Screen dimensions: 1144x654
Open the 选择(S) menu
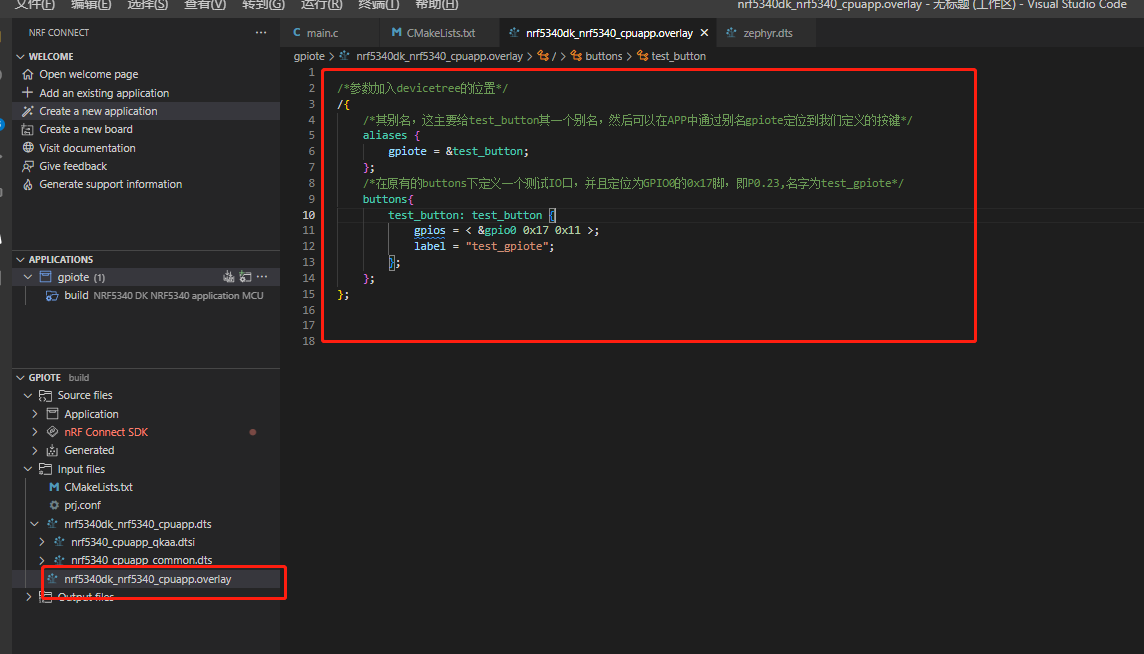pyautogui.click(x=147, y=4)
